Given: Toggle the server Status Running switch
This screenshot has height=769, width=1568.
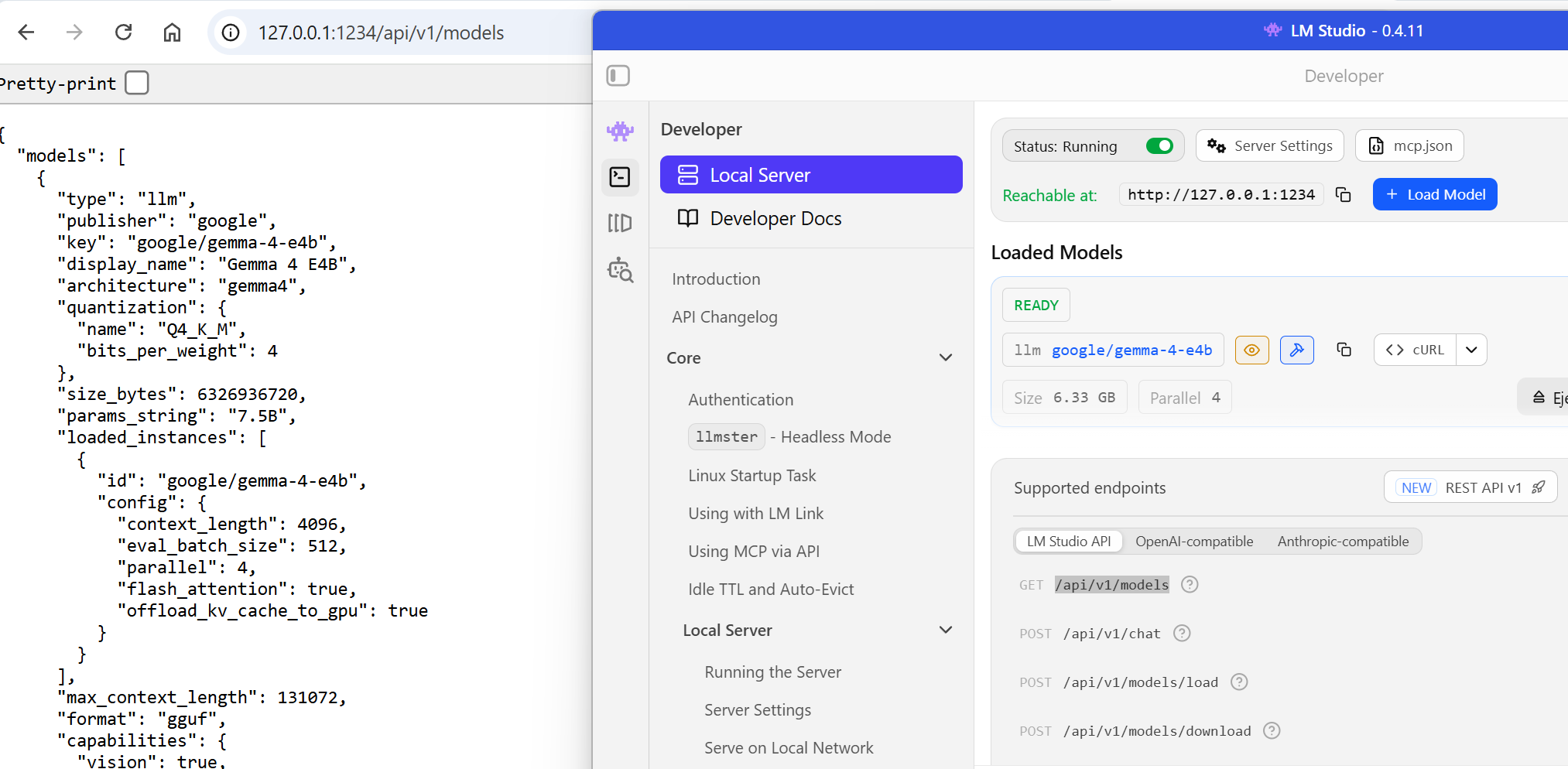Looking at the screenshot, I should point(1159,146).
